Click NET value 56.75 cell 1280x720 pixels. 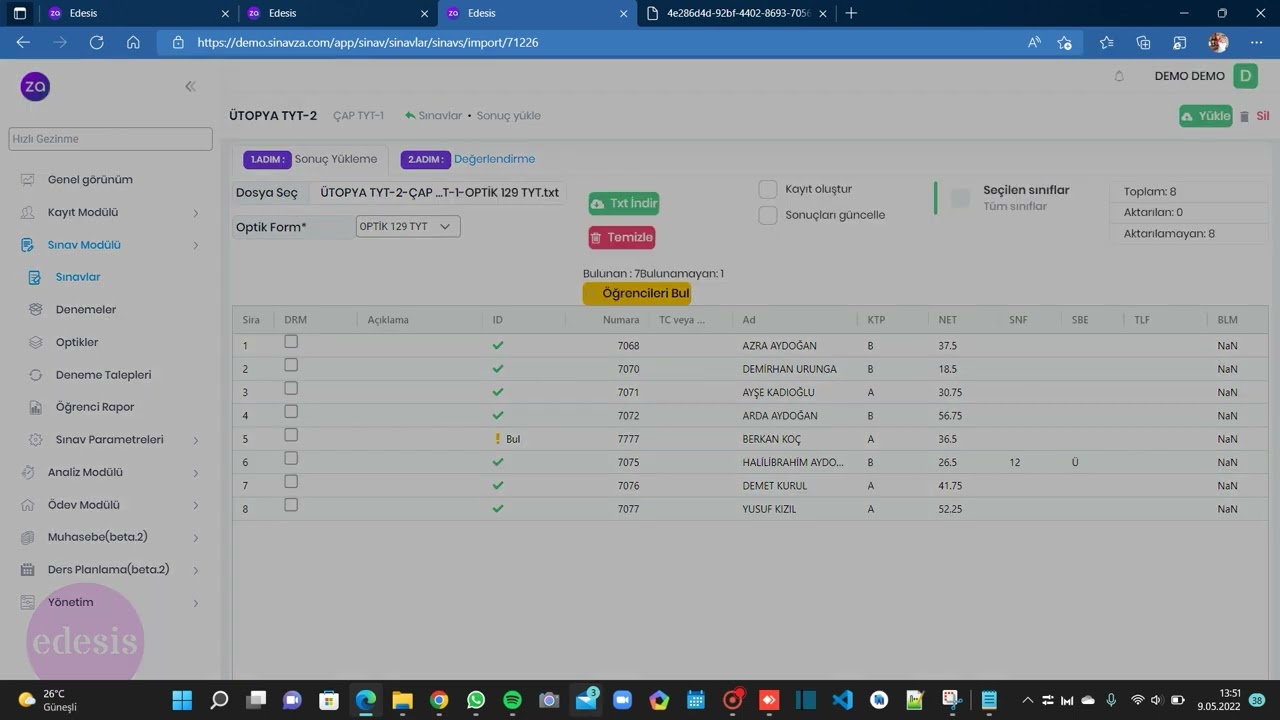pos(950,416)
